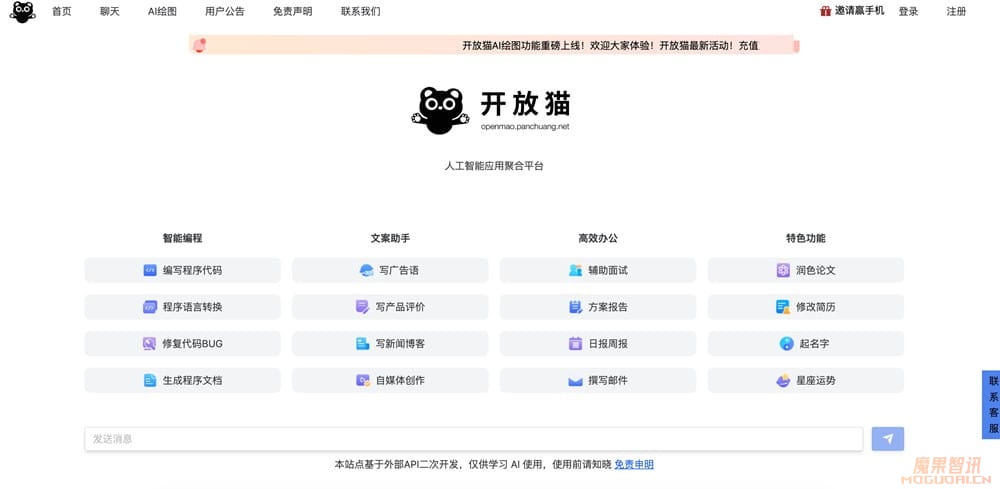Choose the 起名字 button

click(806, 344)
